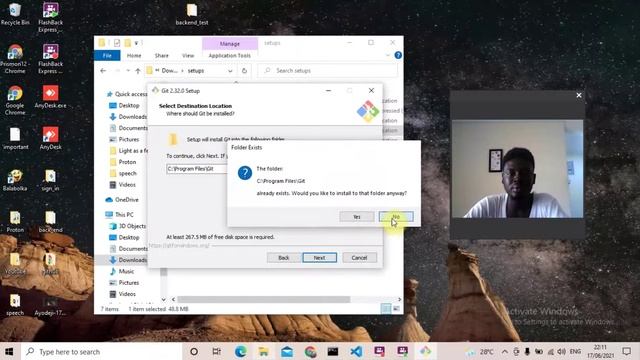Viewport: 640px width, 360px height.
Task: Click the Search setups field
Action: tap(328, 71)
